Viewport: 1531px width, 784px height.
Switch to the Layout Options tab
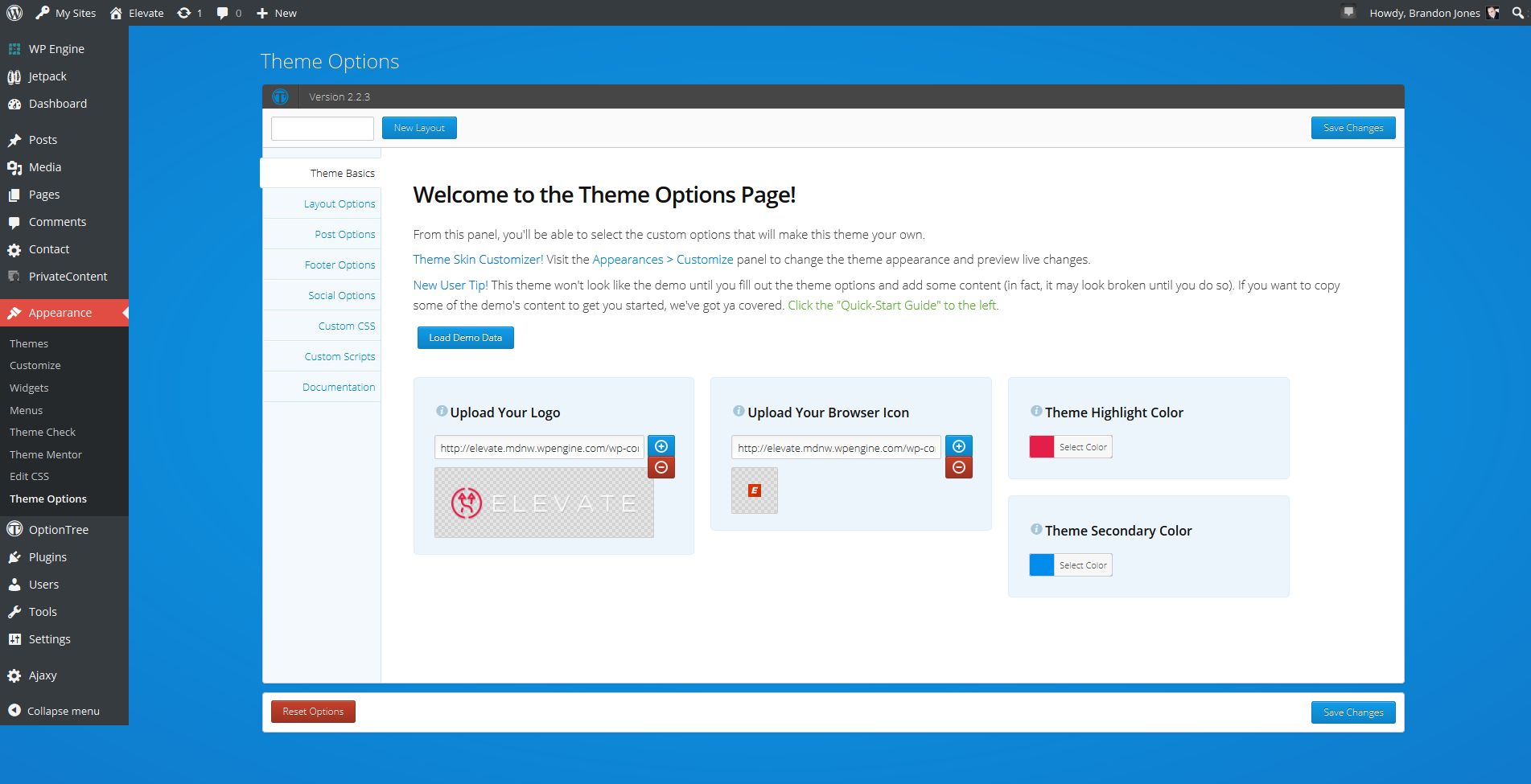pos(339,203)
